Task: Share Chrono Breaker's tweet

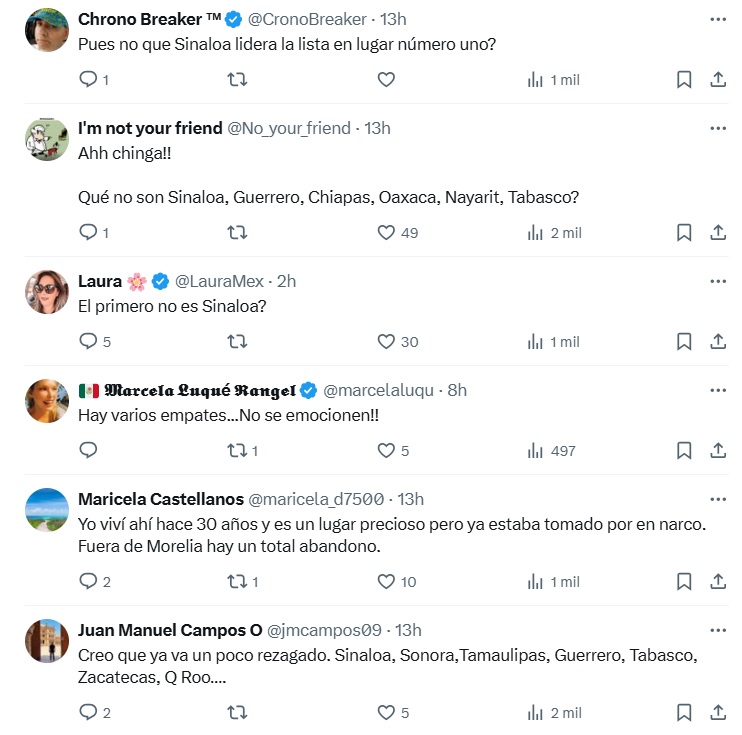Action: click(718, 80)
